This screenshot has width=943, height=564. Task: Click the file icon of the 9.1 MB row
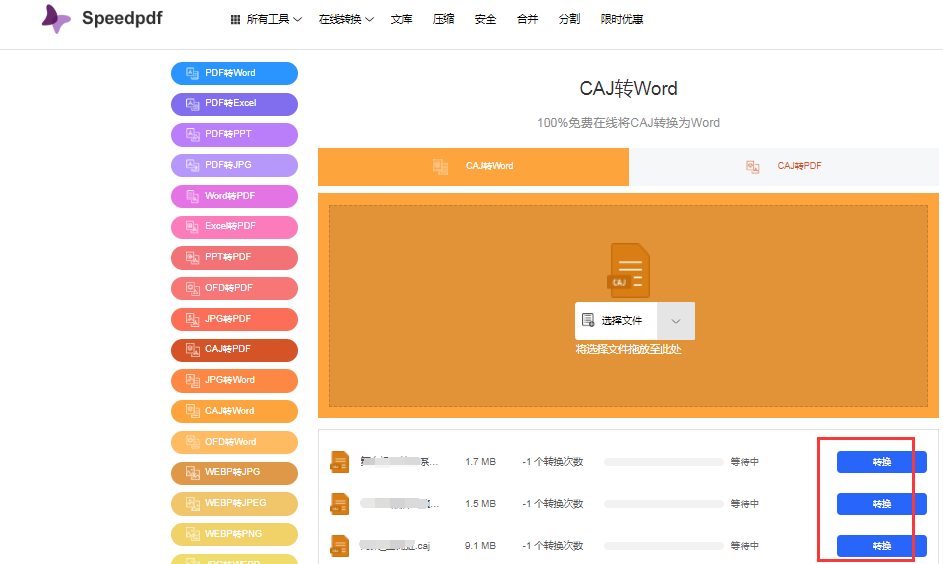pyautogui.click(x=340, y=546)
